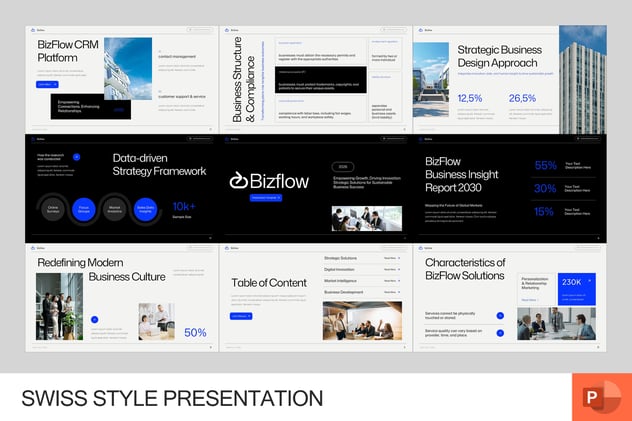Viewport: 632px width, 421px height.
Task: Click the '15%' statistic
Action: (x=544, y=212)
